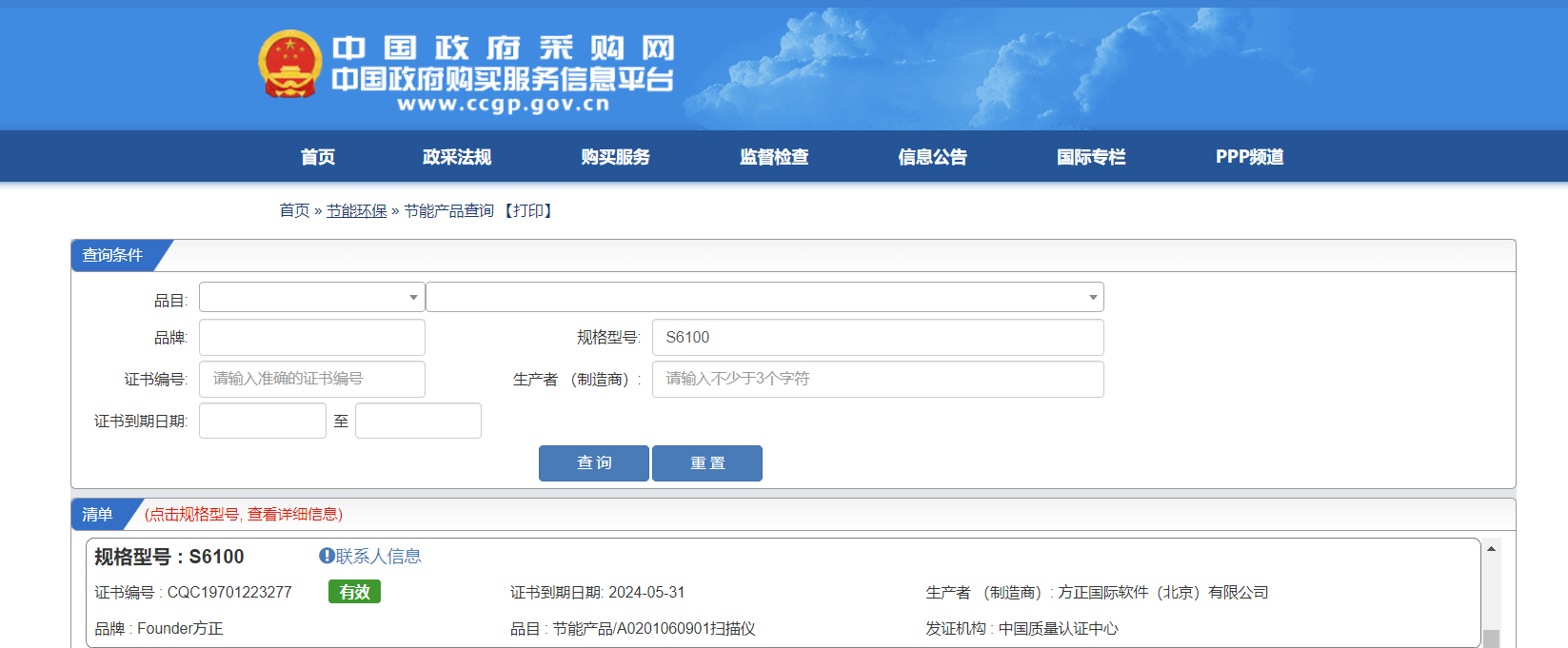The image size is (1568, 648).
Task: Open 首页 in the navigation bar
Action: coord(318,157)
